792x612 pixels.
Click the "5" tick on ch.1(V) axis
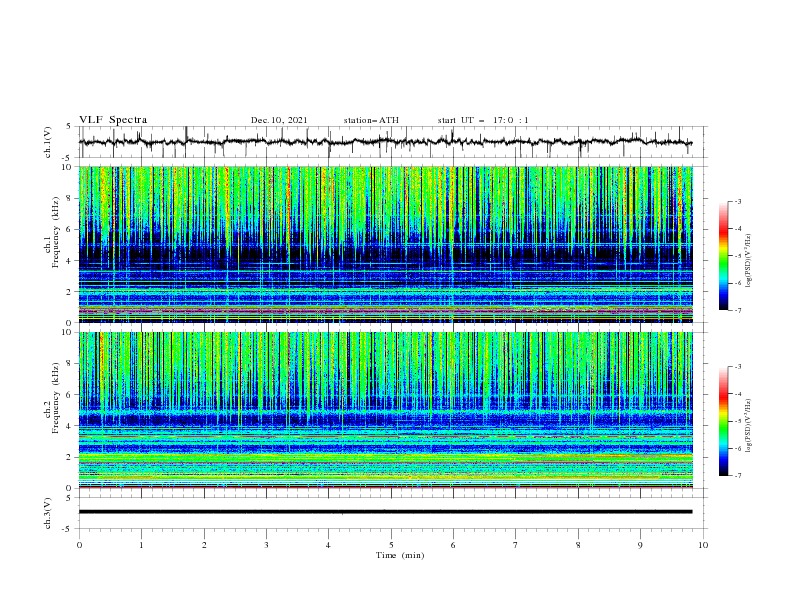tap(69, 126)
